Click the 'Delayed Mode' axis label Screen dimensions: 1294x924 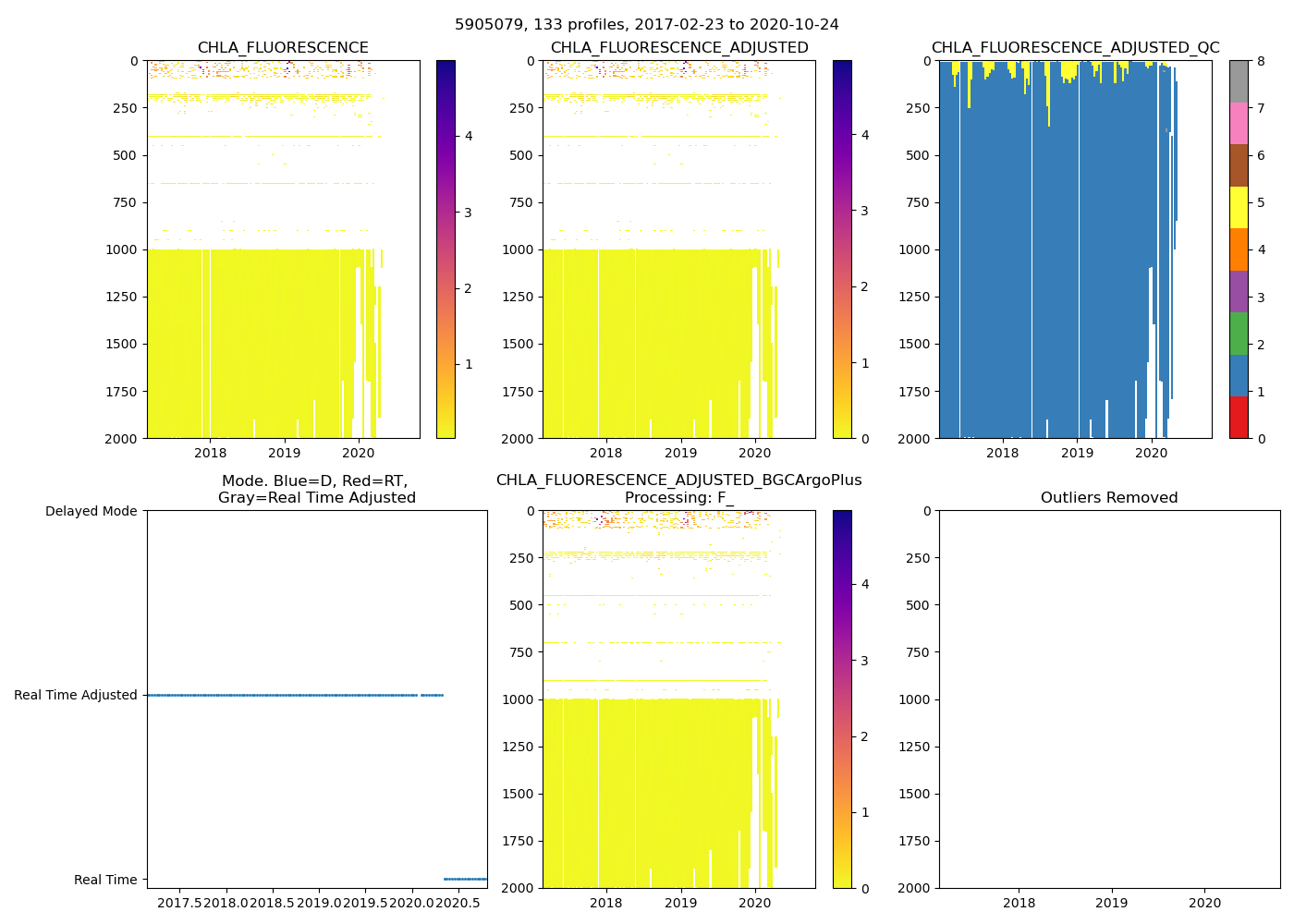[x=91, y=512]
